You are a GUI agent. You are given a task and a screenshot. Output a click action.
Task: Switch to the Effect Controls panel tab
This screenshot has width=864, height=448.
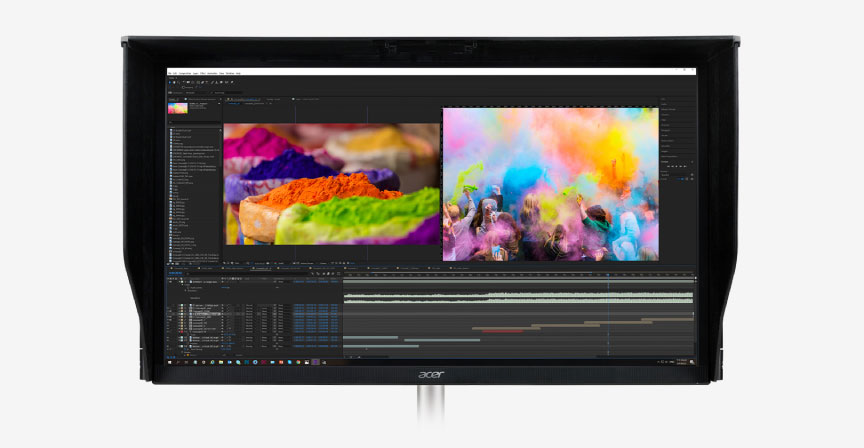201,99
